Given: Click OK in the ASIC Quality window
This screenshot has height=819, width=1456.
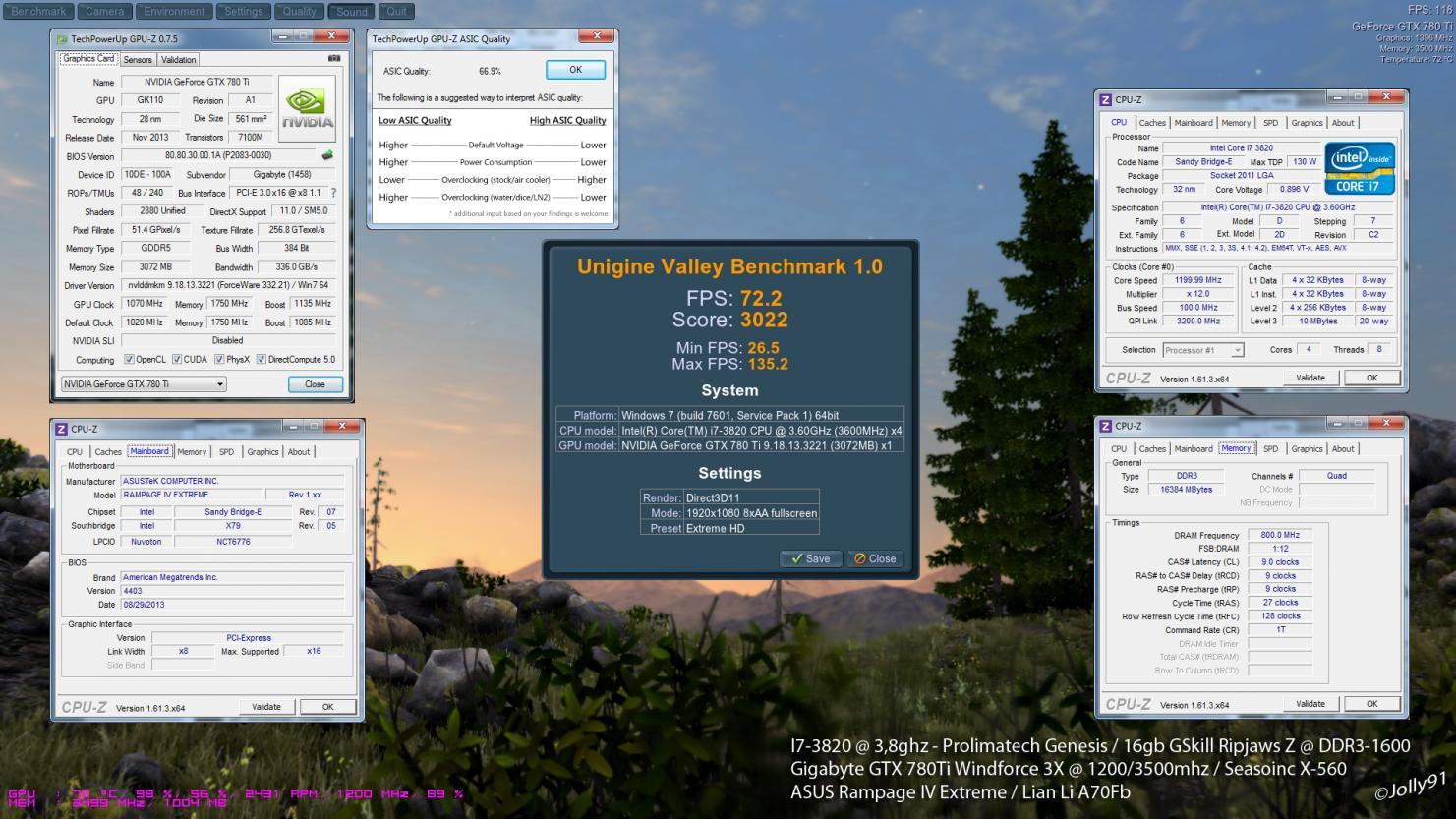Looking at the screenshot, I should pyautogui.click(x=575, y=70).
